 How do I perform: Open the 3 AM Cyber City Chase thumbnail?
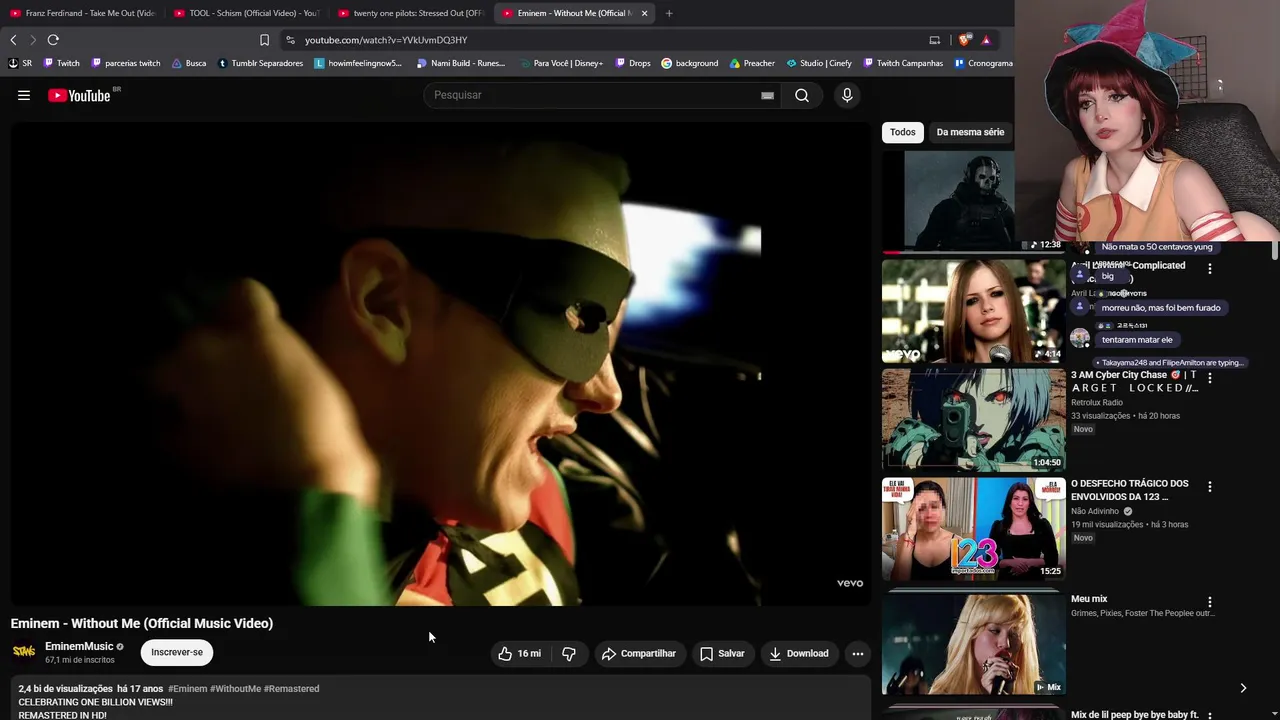point(973,420)
